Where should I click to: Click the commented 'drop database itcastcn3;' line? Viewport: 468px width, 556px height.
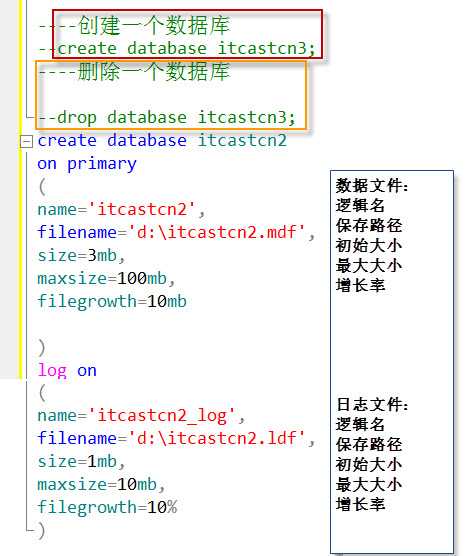point(167,117)
